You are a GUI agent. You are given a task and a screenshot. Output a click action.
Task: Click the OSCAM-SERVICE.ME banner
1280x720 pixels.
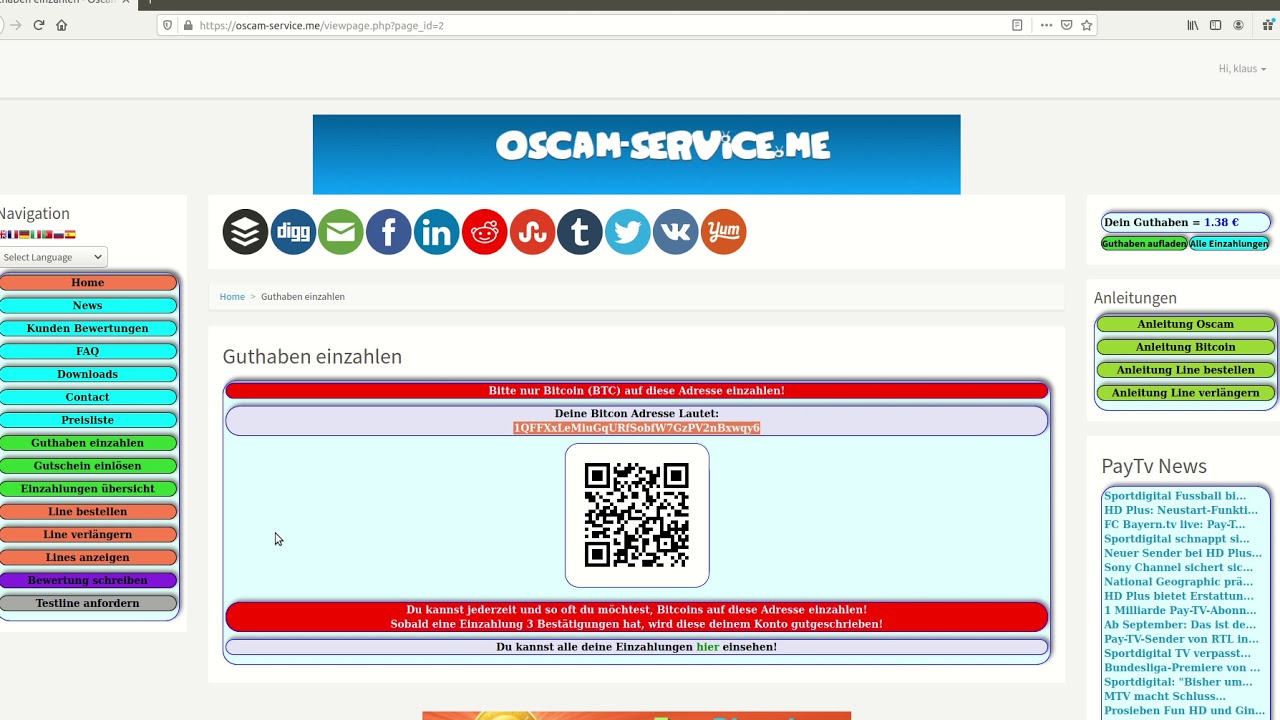click(637, 154)
